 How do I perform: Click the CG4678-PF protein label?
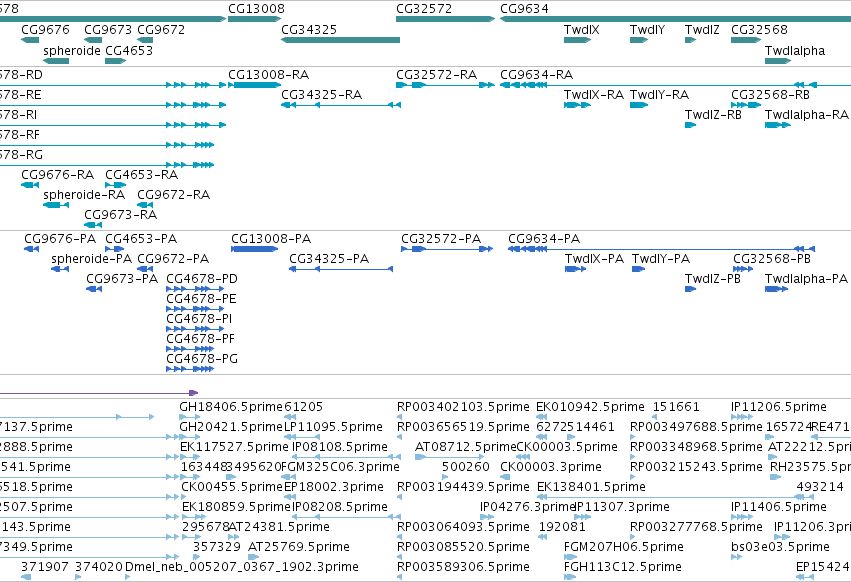(x=200, y=339)
